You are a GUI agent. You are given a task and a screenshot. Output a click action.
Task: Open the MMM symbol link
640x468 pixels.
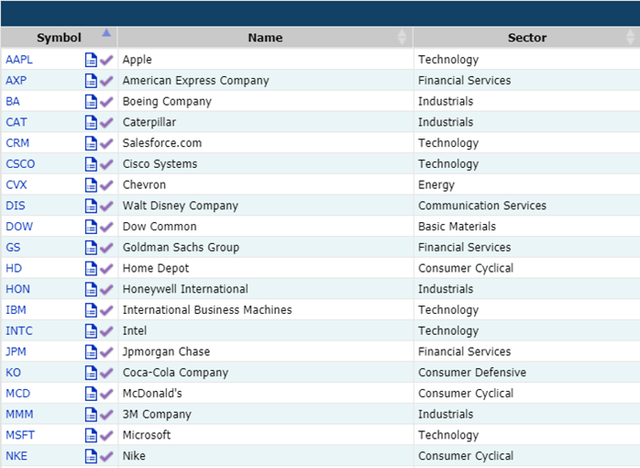point(20,414)
